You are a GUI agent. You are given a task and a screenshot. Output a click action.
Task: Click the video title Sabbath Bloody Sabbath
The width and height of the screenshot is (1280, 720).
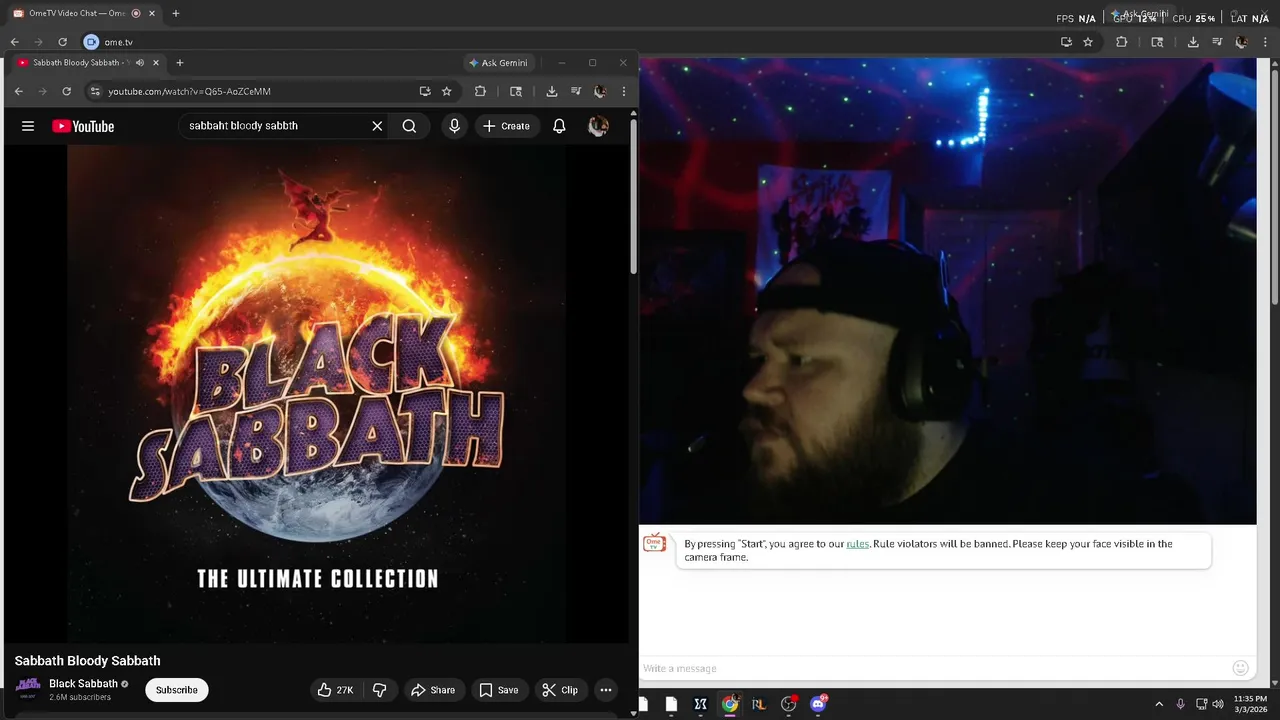(x=87, y=661)
